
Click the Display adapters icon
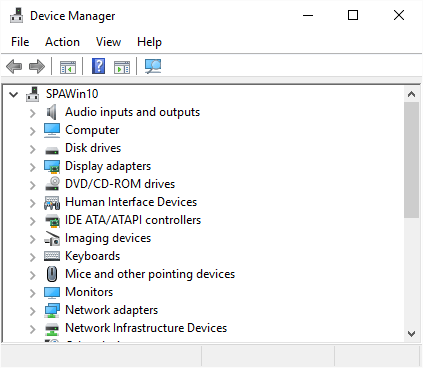coord(52,166)
